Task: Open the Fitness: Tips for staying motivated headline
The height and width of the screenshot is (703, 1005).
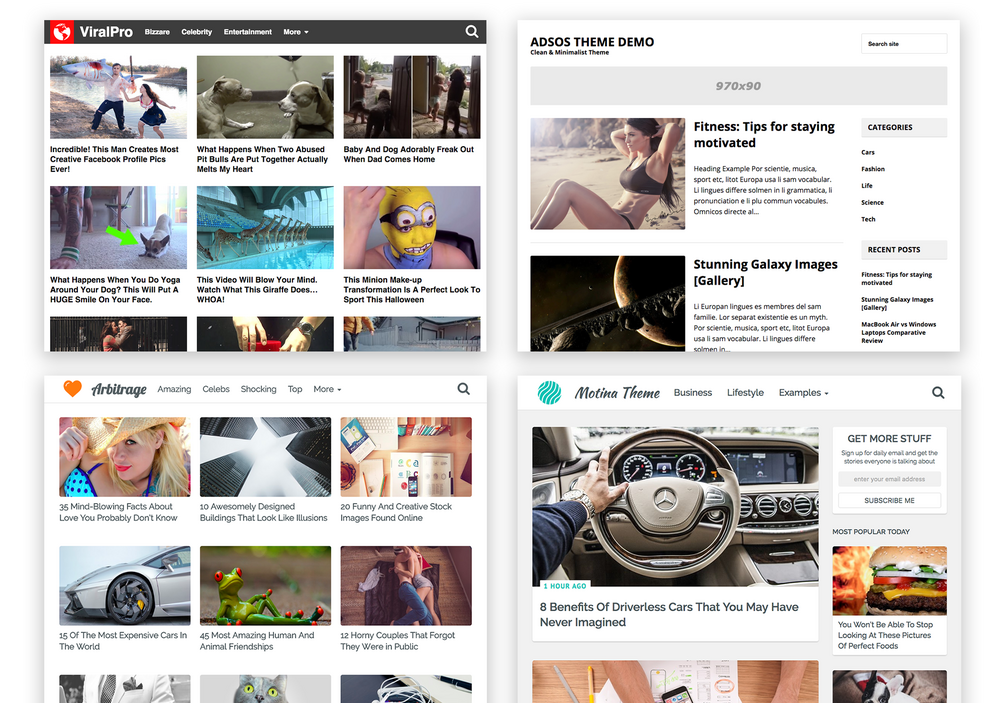Action: click(x=764, y=135)
